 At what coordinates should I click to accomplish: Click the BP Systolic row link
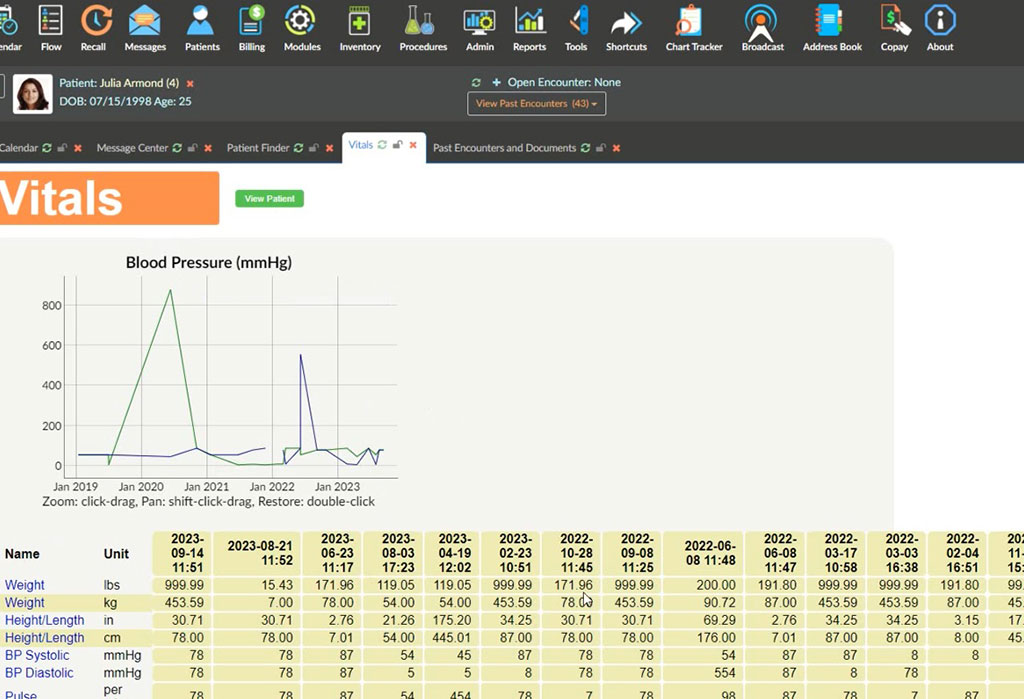pyautogui.click(x=37, y=656)
